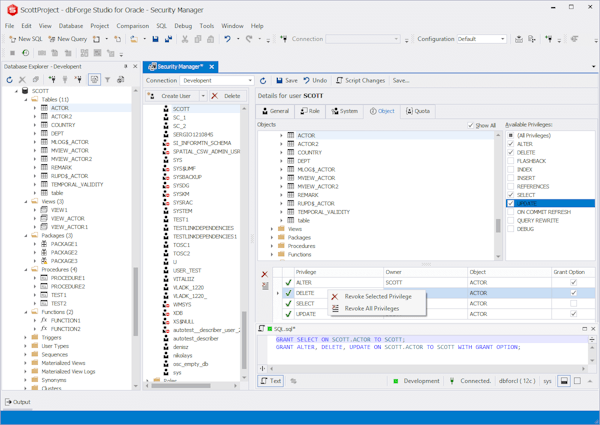Screen dimensions: 600x425
Task: Check the INSERT privilege checkbox
Action: click(x=510, y=178)
